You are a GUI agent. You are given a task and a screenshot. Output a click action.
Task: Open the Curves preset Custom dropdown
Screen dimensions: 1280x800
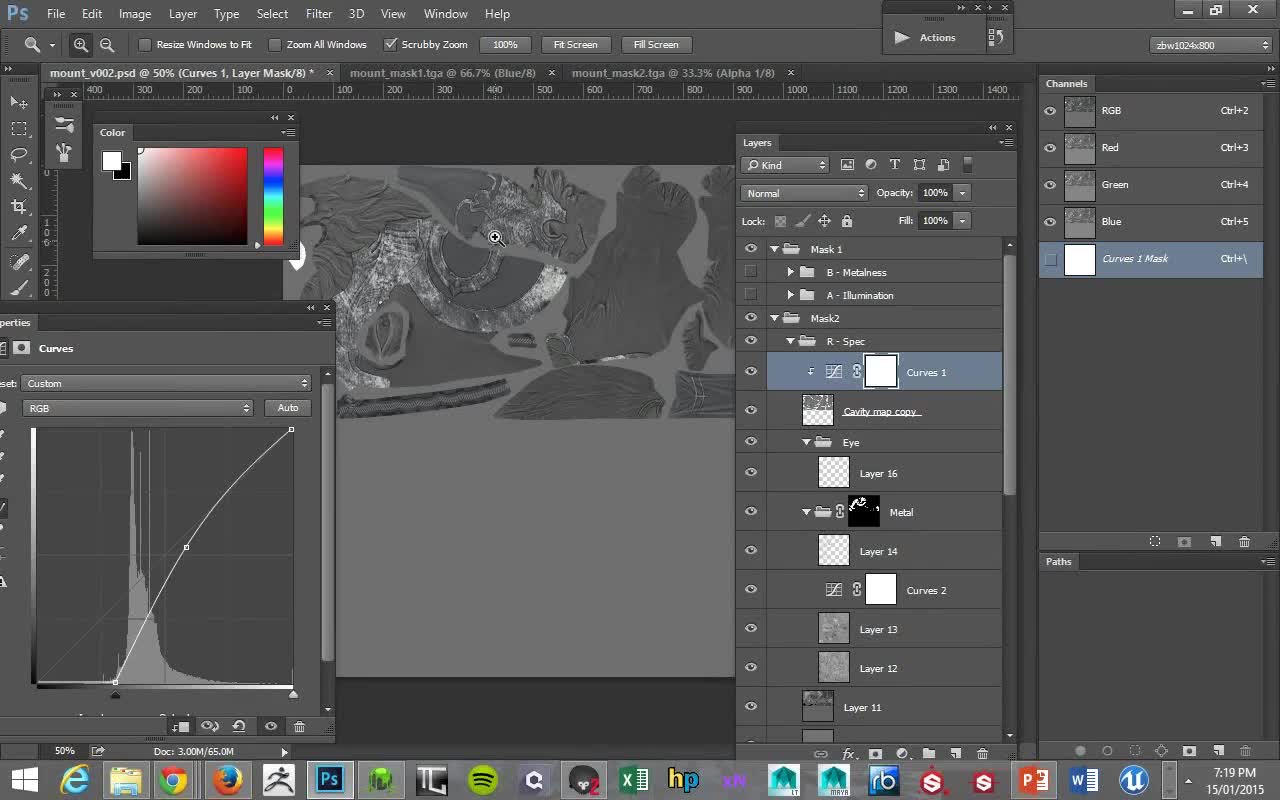pos(166,383)
